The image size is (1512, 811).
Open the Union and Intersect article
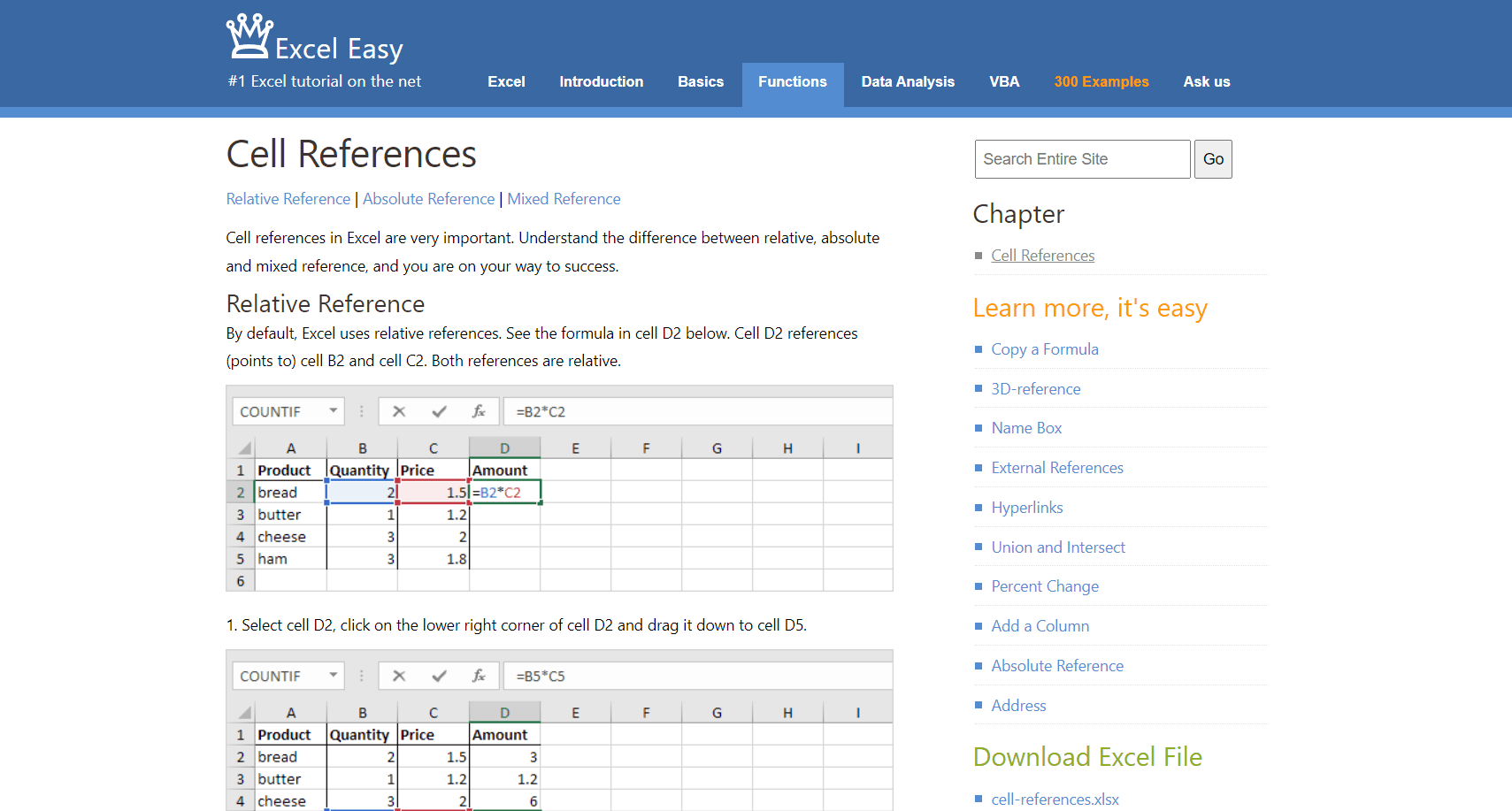coord(1057,547)
